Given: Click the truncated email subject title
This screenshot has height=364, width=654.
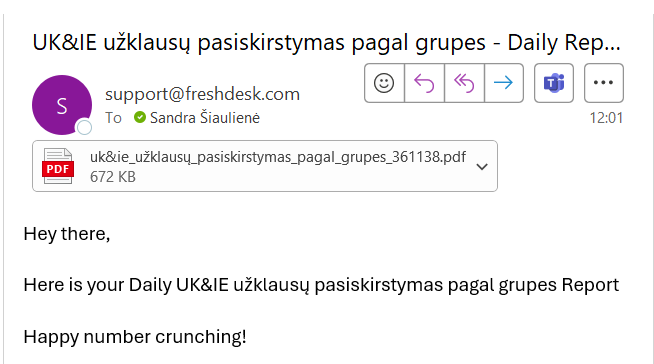Looking at the screenshot, I should point(327,43).
